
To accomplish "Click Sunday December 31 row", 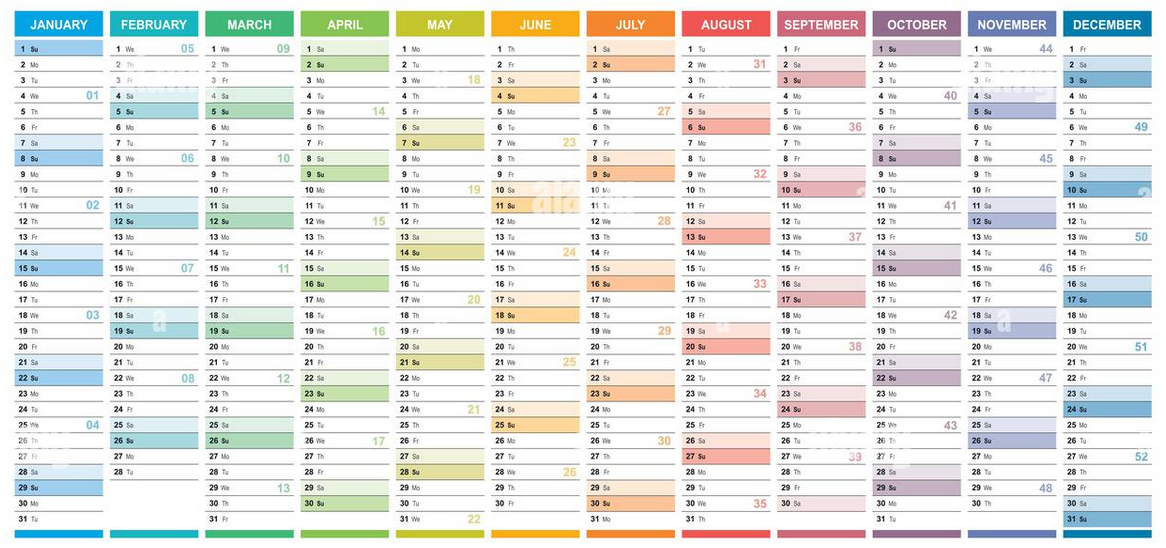I will point(1107,519).
